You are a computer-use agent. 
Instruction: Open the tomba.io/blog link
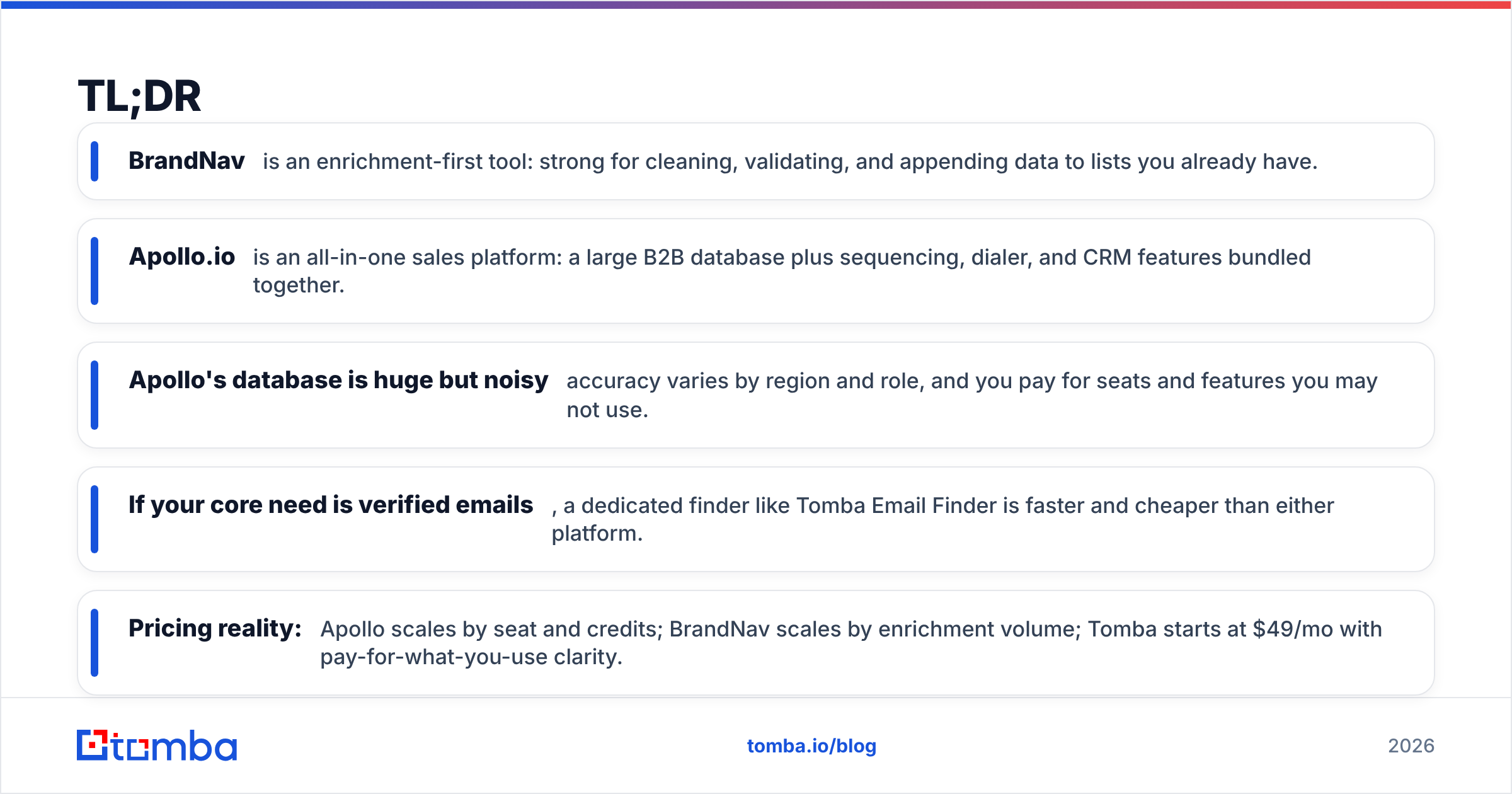click(811, 746)
